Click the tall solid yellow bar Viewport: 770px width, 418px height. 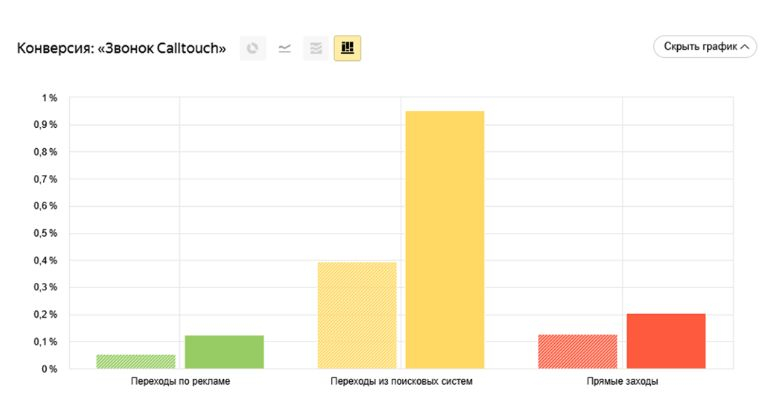445,240
